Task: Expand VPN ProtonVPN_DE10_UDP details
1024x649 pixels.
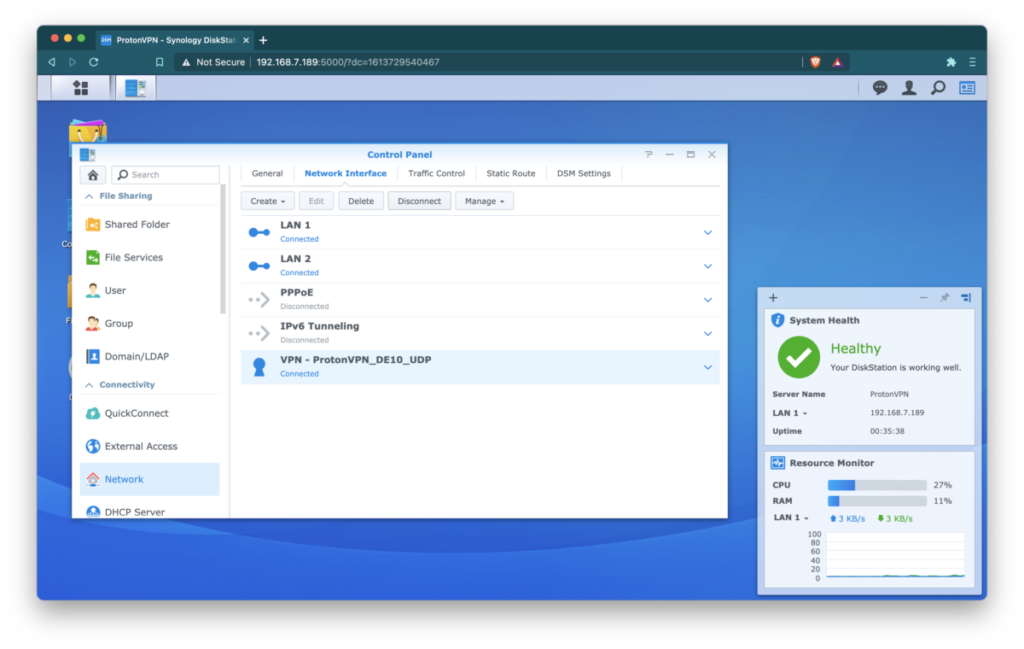Action: click(708, 368)
